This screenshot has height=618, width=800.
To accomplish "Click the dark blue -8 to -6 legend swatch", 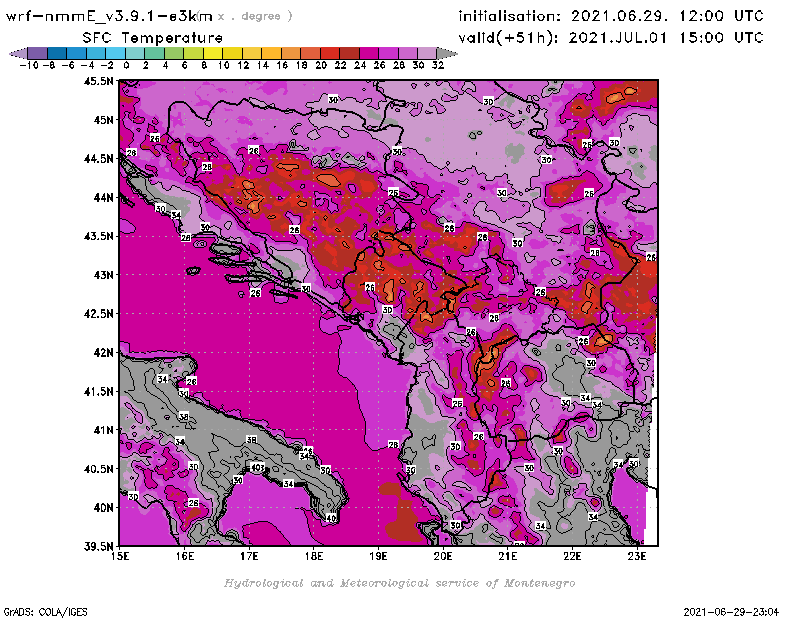I will pos(57,53).
